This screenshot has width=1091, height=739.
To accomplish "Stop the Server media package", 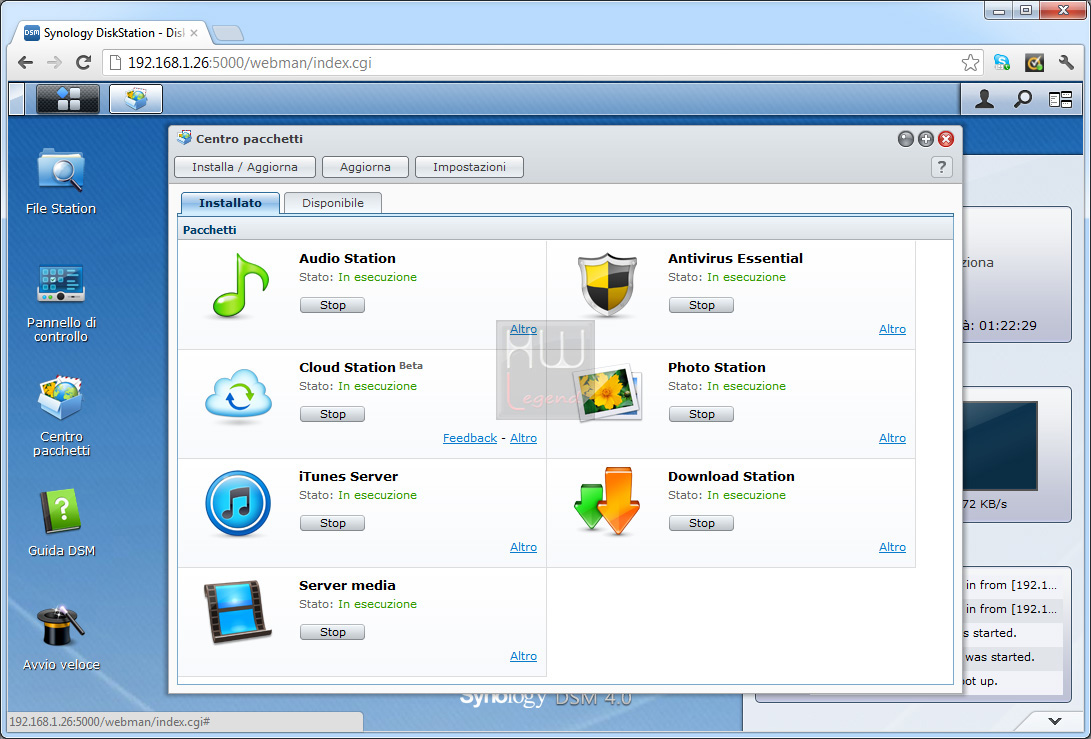I will point(333,632).
